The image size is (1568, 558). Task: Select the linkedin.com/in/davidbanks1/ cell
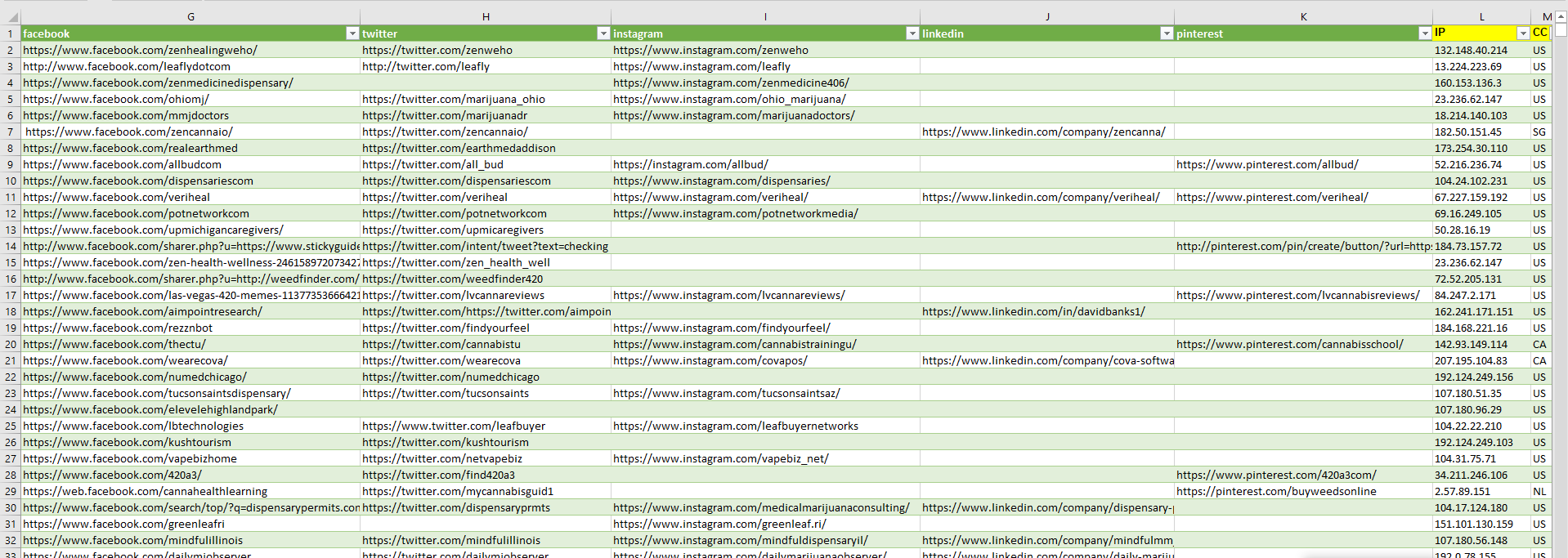1047,311
